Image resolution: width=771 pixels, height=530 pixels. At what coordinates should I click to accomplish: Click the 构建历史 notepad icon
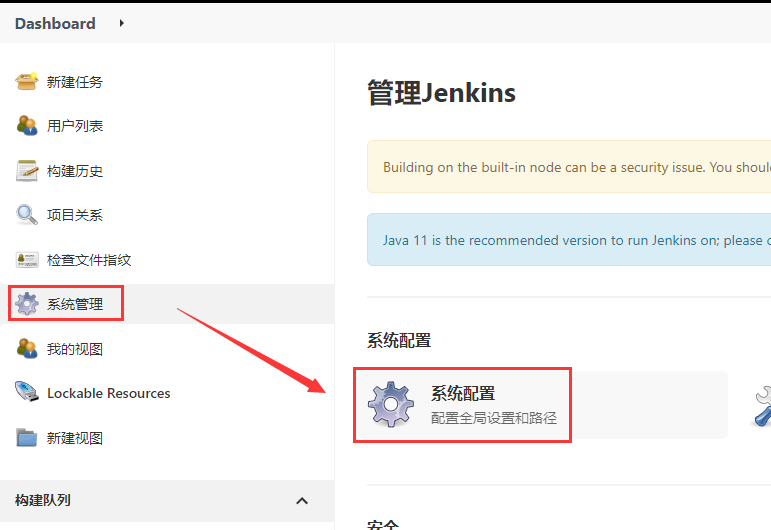point(27,171)
